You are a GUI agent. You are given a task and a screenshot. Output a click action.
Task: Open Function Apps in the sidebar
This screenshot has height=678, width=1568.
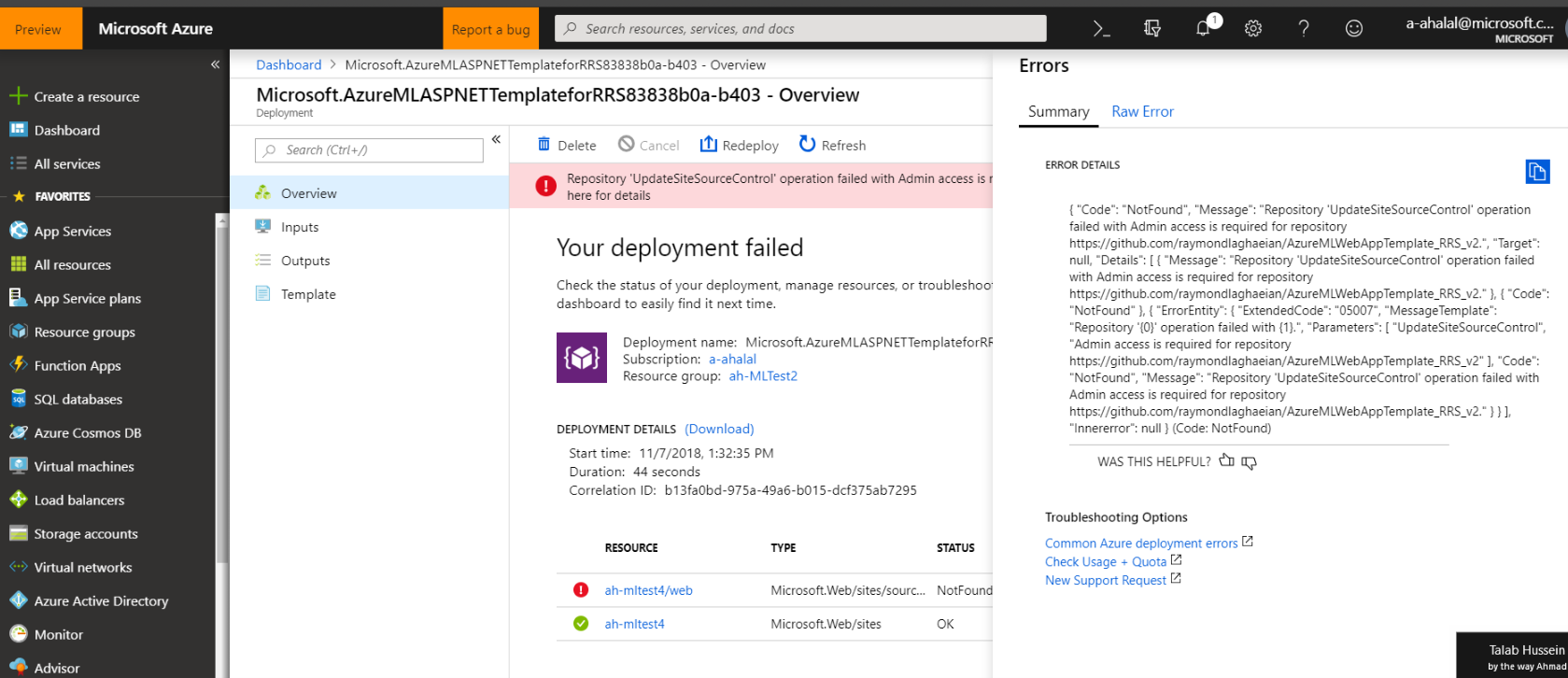coord(78,365)
